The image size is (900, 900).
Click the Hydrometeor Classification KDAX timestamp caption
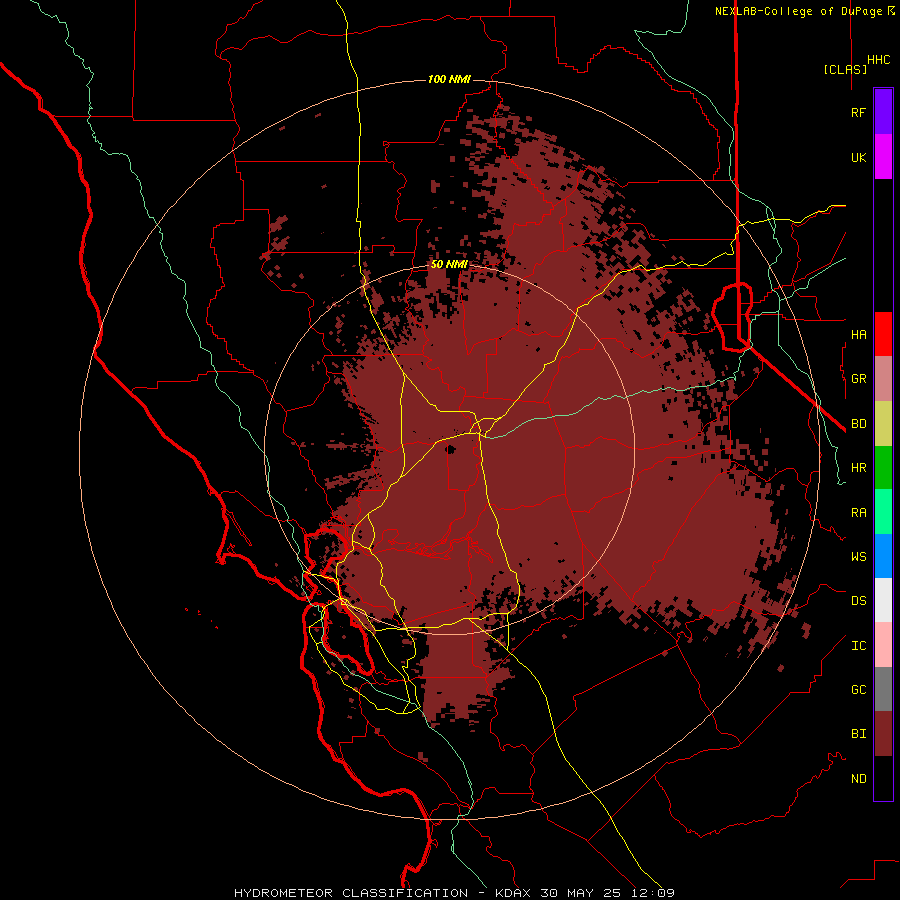454,893
